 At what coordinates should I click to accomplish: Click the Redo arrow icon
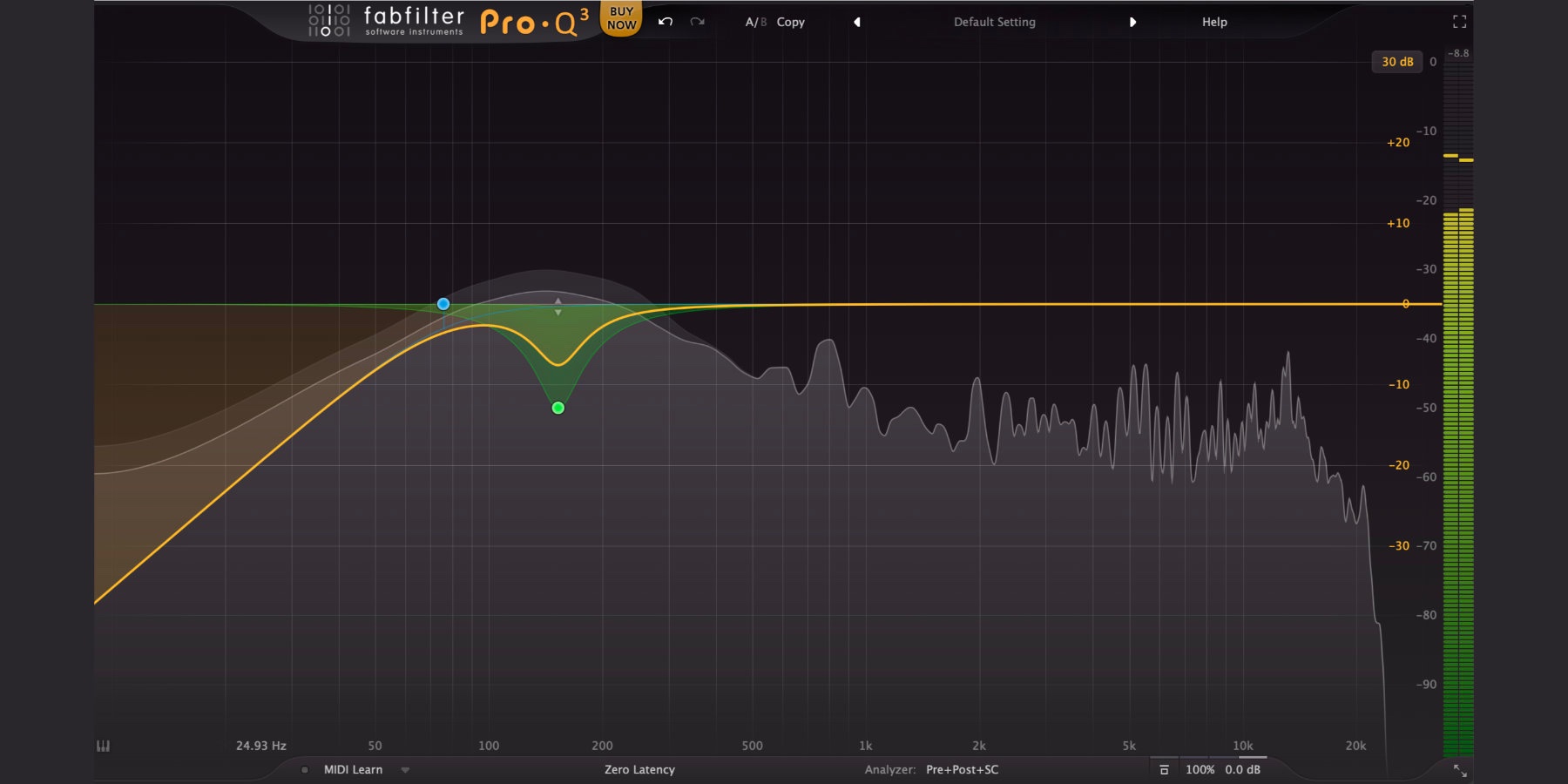click(x=695, y=22)
